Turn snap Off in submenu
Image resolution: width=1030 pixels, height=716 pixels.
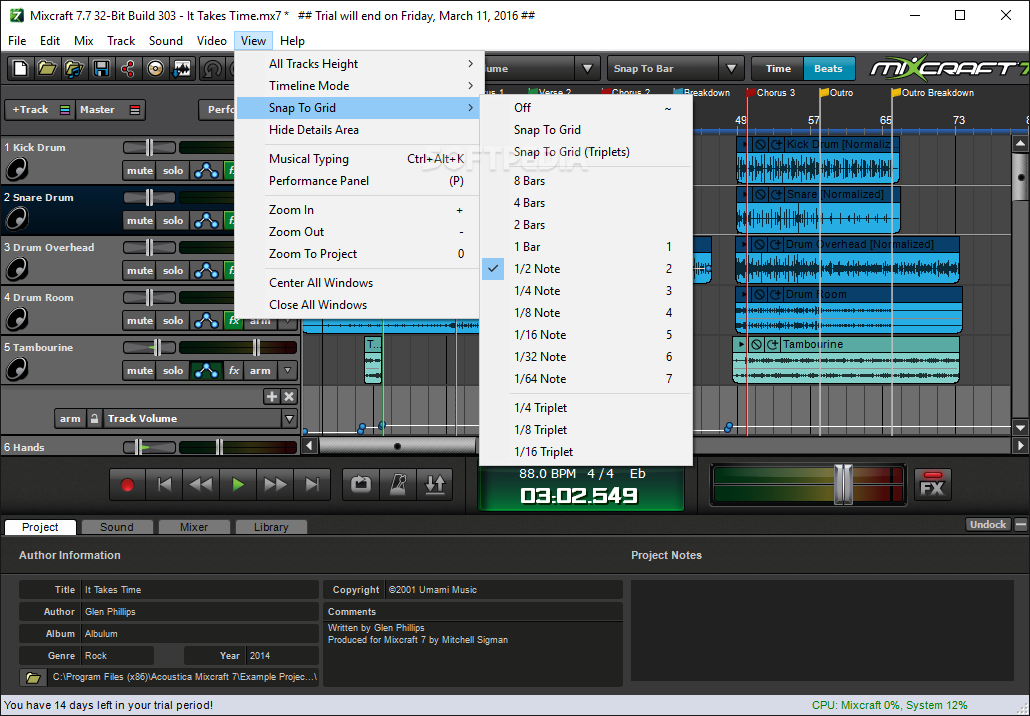(586, 108)
